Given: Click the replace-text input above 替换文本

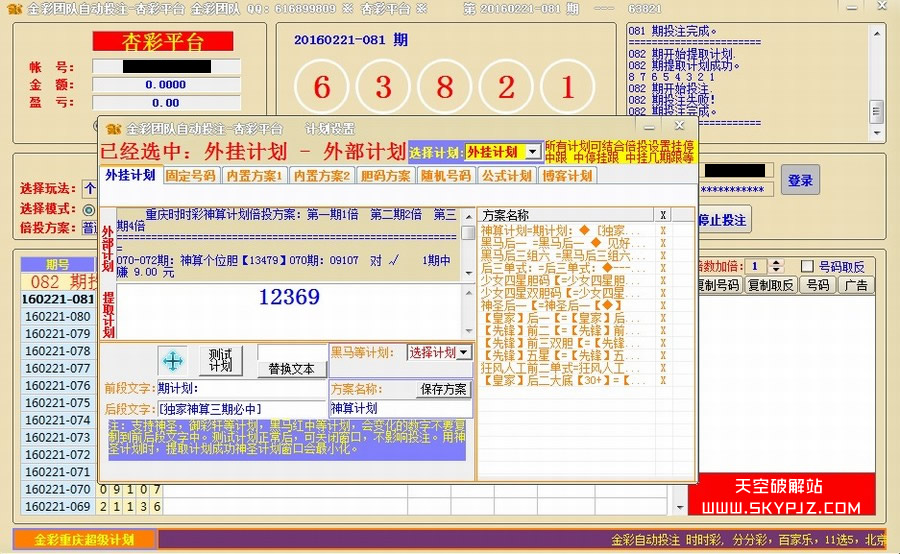Looking at the screenshot, I should point(292,352).
